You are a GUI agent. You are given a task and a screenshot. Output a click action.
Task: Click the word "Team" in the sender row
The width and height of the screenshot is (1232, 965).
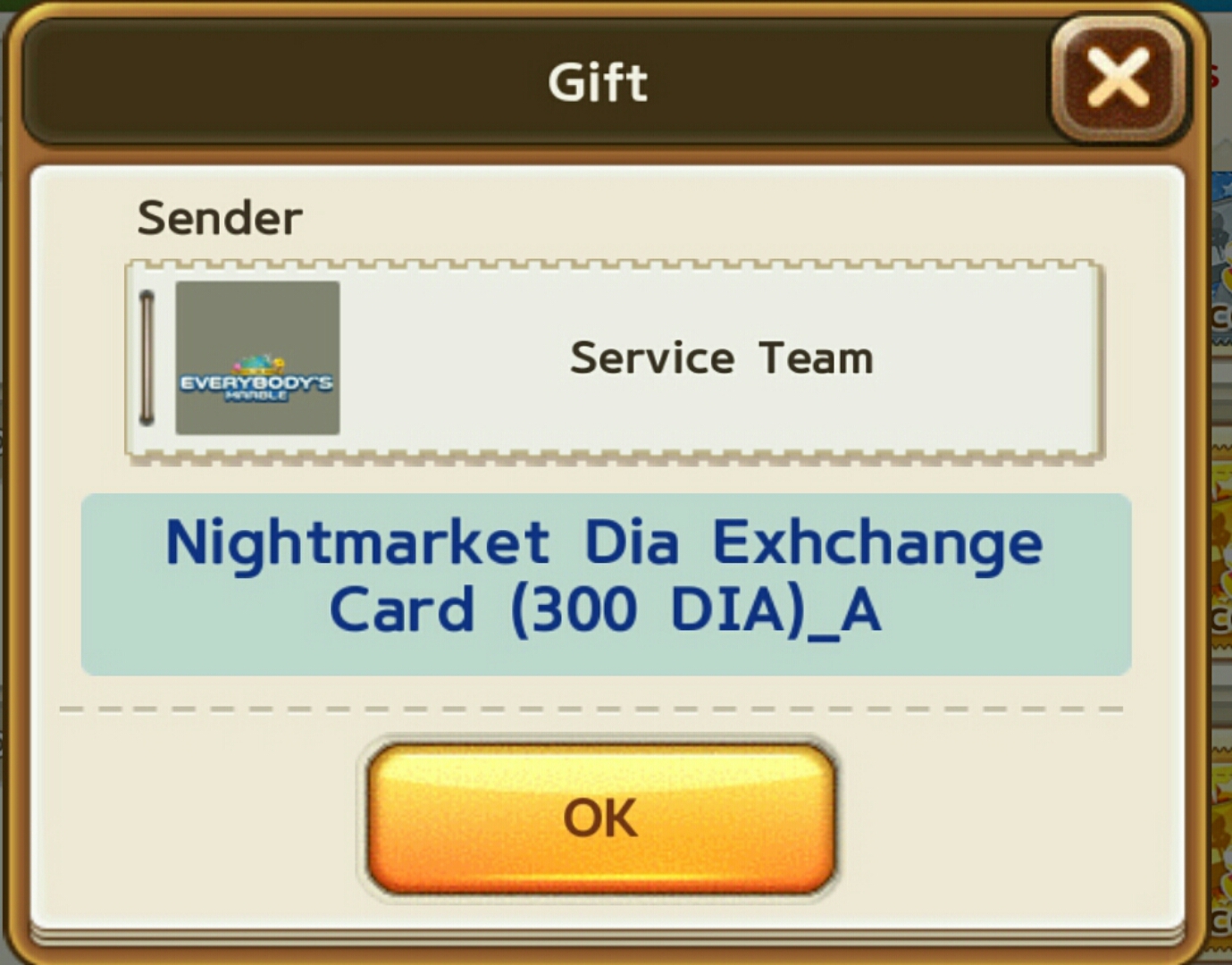(817, 357)
